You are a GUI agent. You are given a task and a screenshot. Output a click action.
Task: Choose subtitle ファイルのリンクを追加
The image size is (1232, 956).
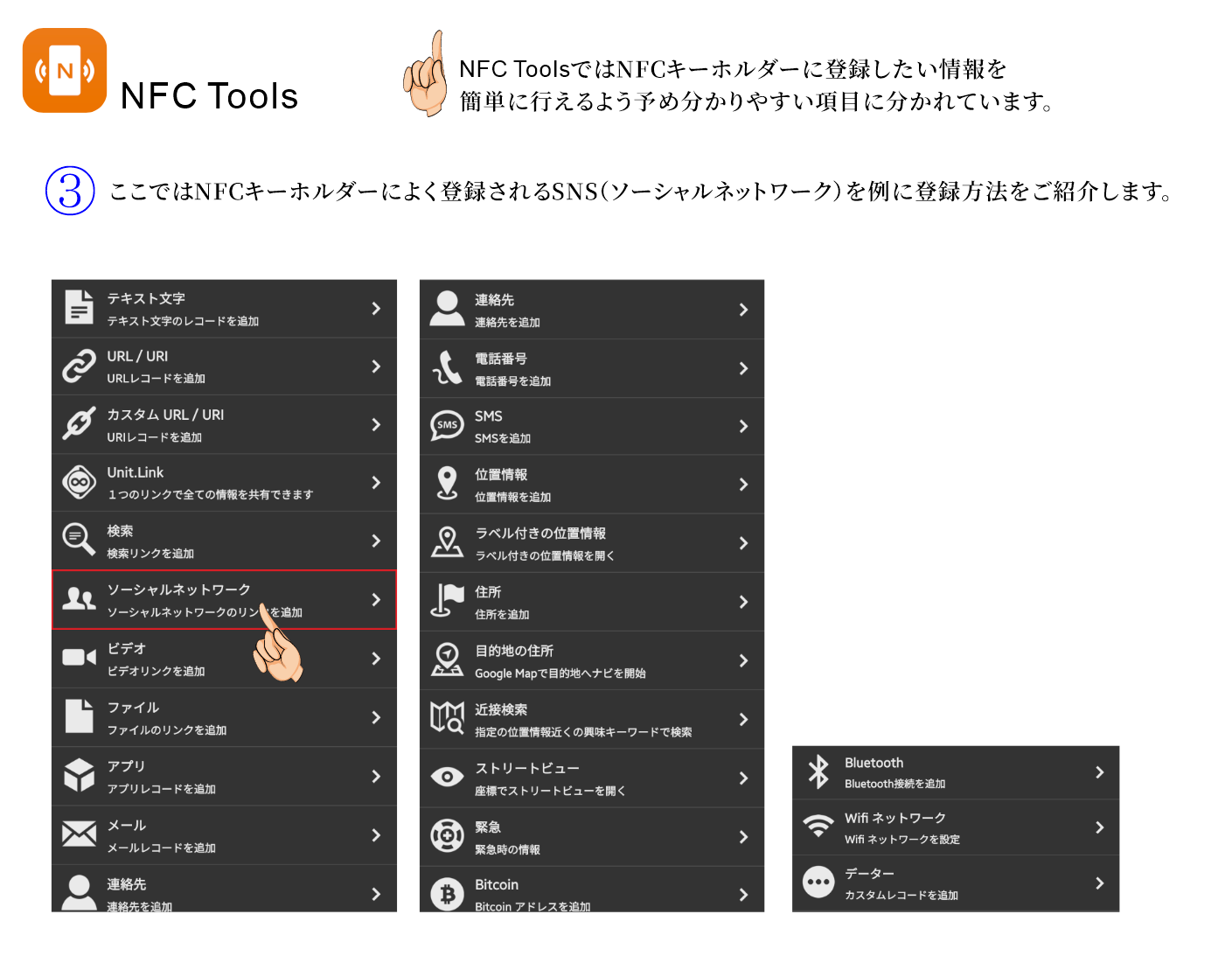pos(167,730)
